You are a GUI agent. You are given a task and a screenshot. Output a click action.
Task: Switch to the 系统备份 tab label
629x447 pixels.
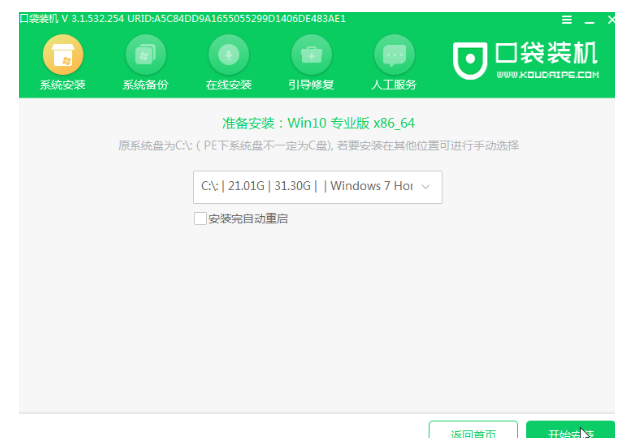pos(145,85)
